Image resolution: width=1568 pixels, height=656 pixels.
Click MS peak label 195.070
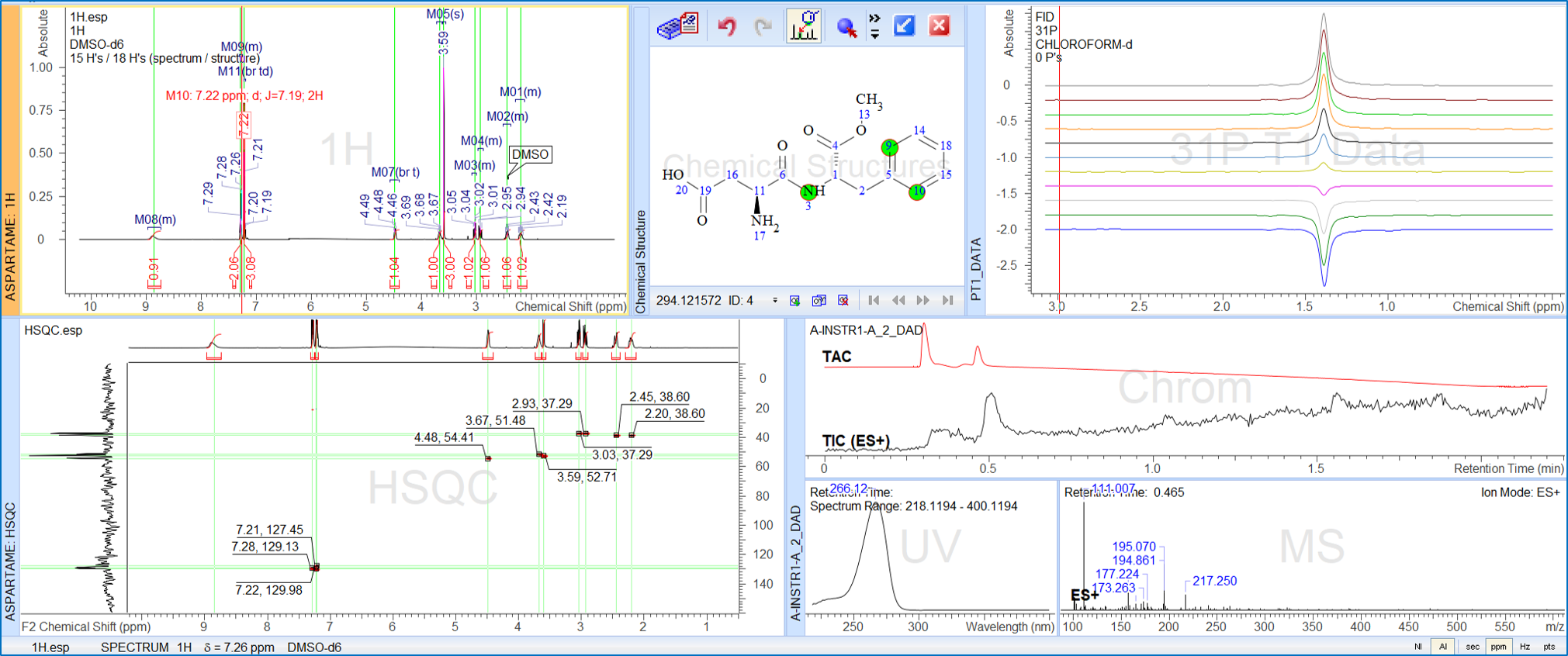(1134, 547)
